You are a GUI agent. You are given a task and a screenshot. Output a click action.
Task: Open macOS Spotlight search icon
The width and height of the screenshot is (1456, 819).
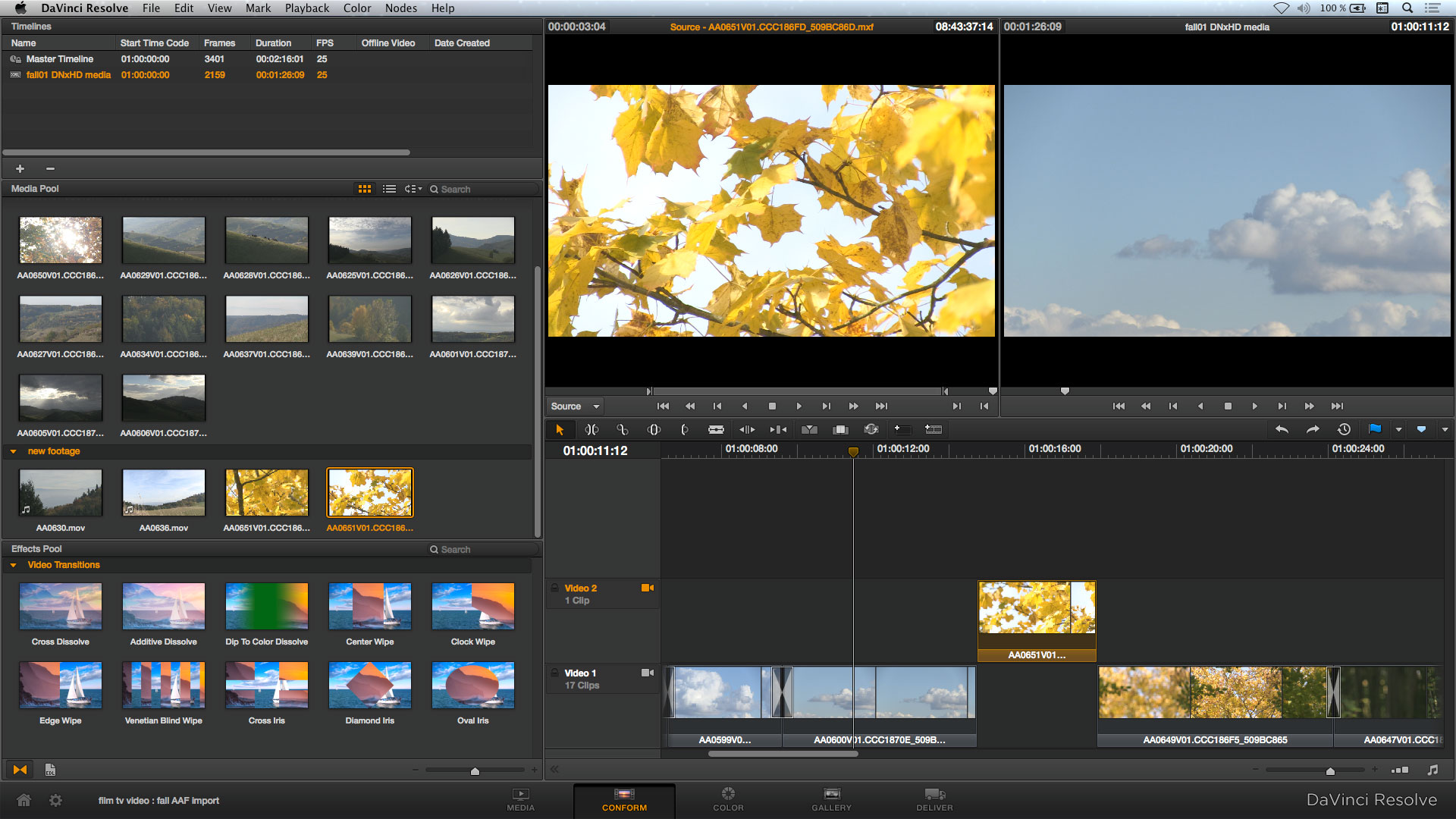1407,8
